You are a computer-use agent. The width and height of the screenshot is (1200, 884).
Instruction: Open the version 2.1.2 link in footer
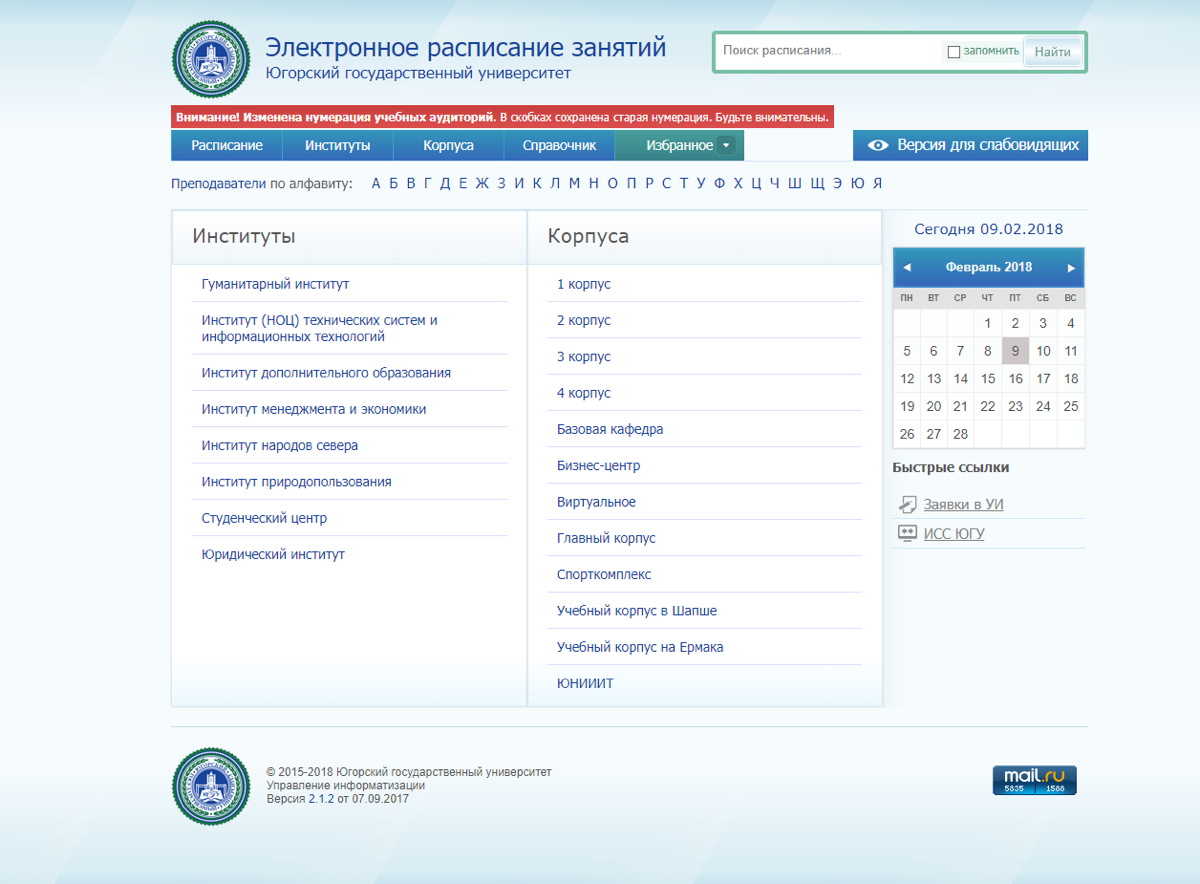click(x=320, y=799)
